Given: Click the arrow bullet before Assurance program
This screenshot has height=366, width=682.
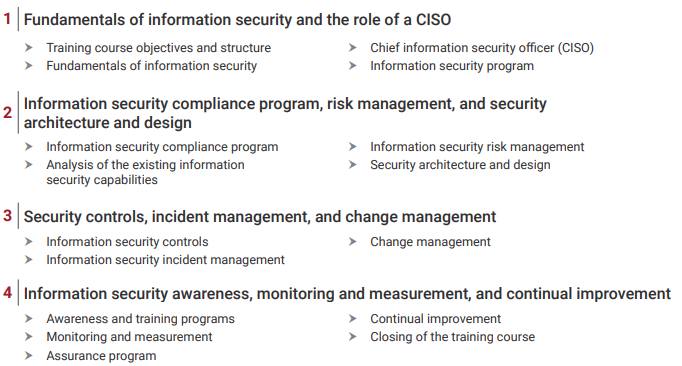Looking at the screenshot, I should point(29,356).
